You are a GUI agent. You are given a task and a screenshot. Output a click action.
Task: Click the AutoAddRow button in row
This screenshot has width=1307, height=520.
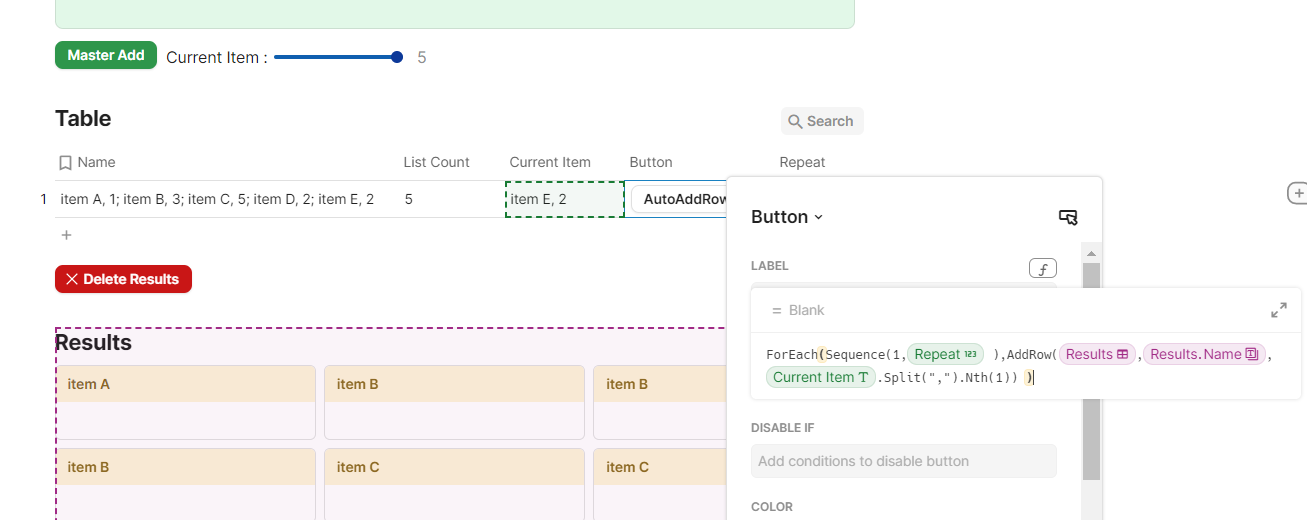coord(680,199)
